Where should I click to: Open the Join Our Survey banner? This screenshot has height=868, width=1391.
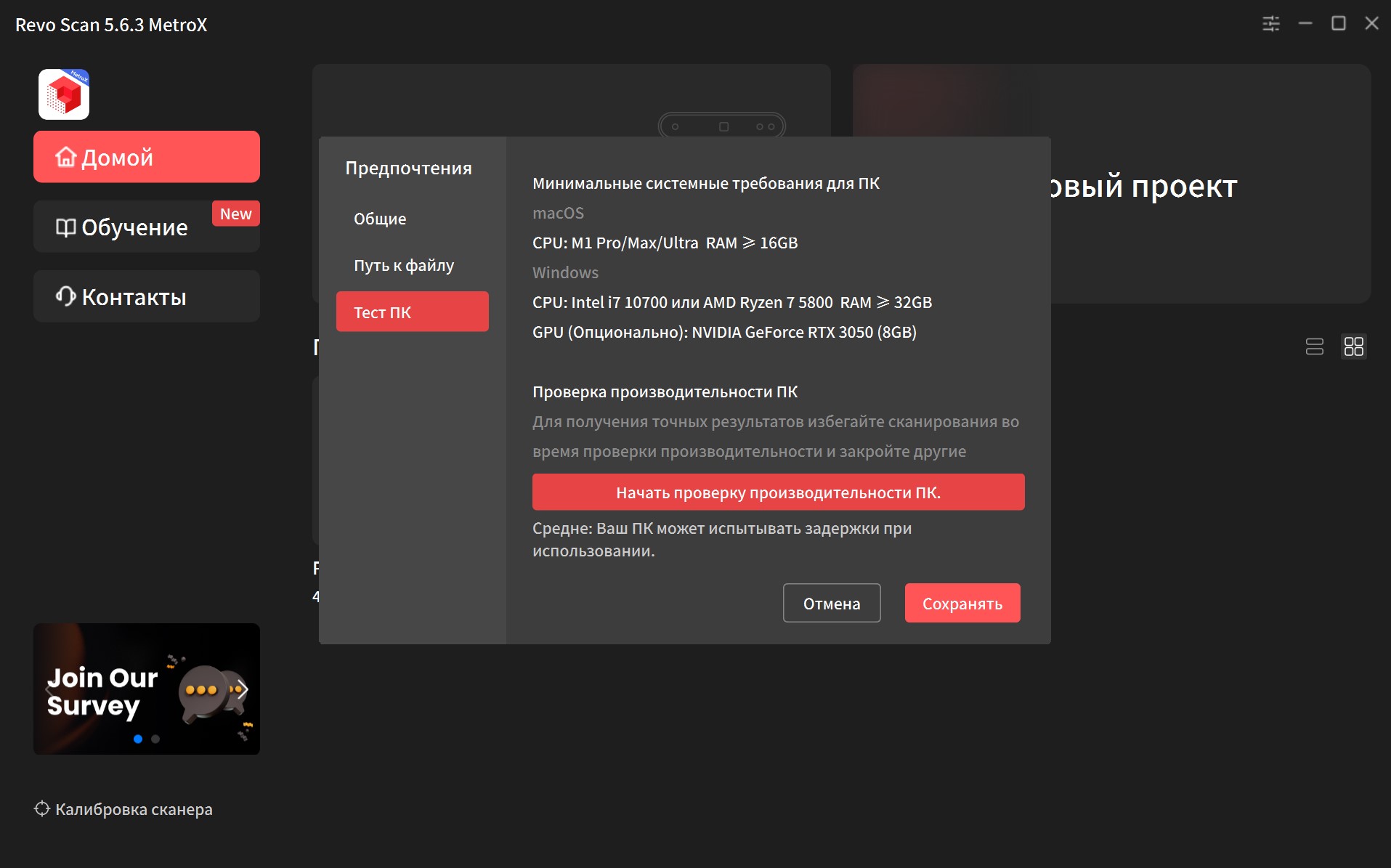(x=147, y=689)
